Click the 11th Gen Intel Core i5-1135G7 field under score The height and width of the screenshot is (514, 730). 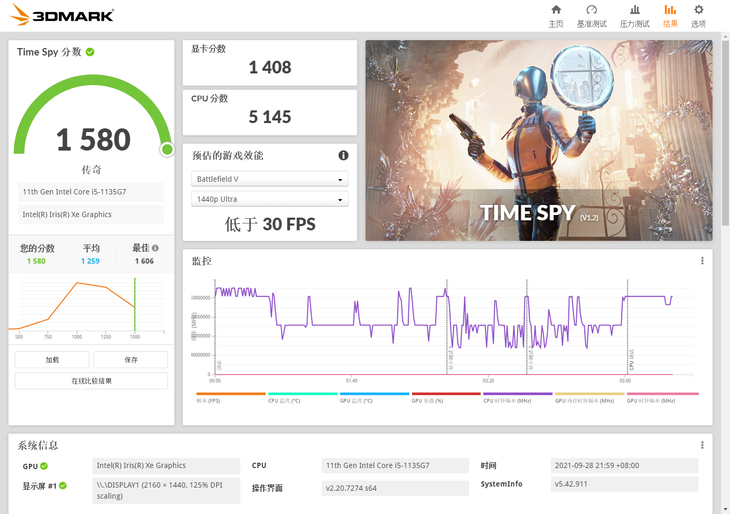91,192
